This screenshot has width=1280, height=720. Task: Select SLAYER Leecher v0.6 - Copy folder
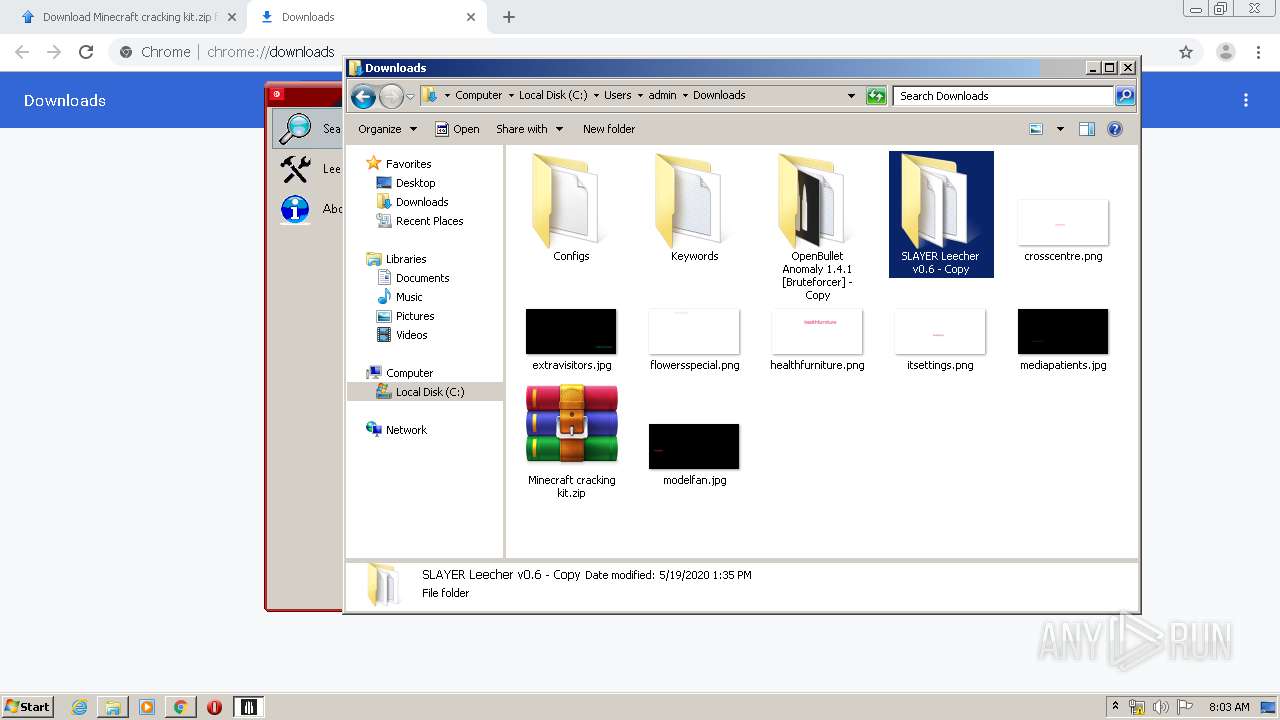(940, 214)
